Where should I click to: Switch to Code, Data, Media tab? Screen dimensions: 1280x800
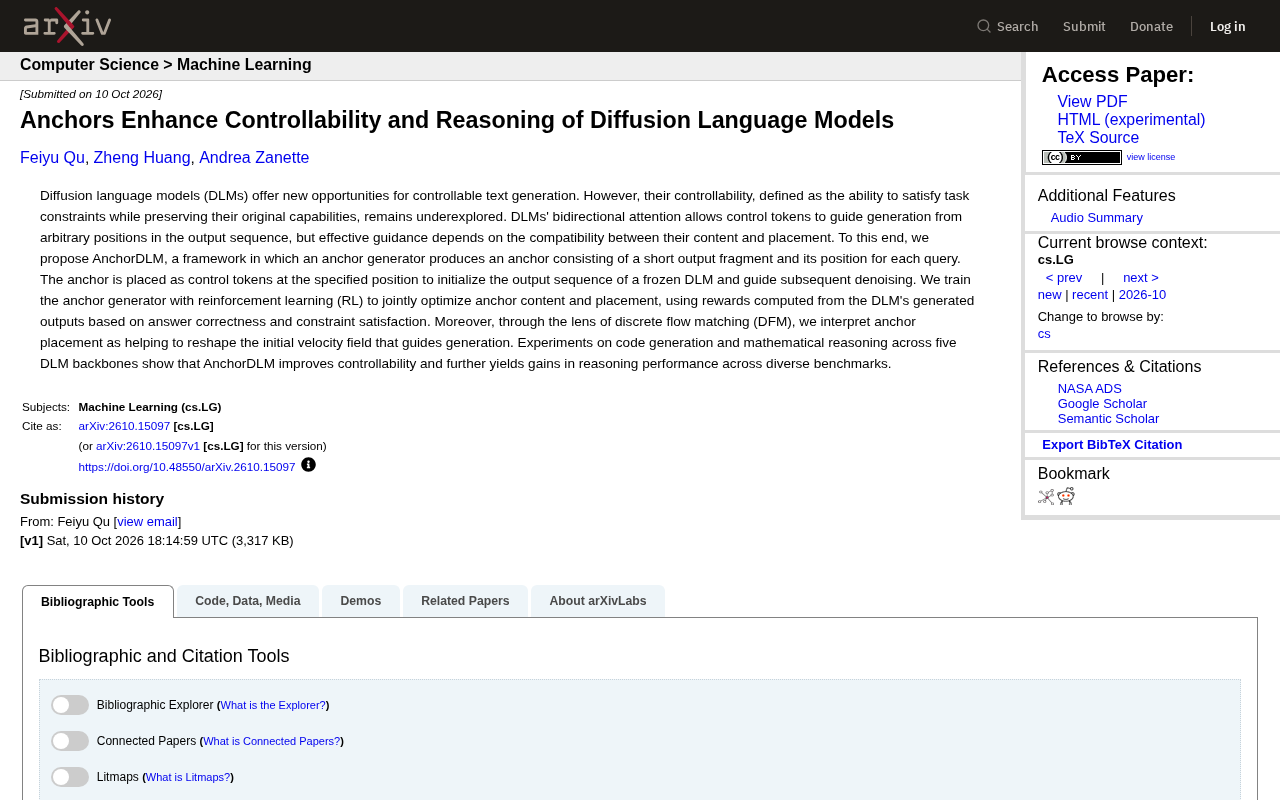tap(248, 601)
